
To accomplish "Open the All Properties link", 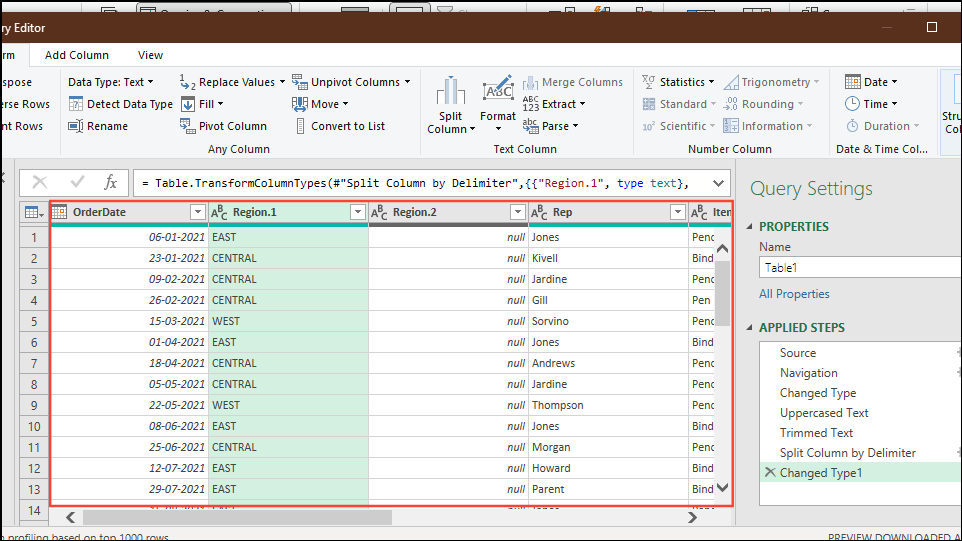I will click(x=794, y=294).
